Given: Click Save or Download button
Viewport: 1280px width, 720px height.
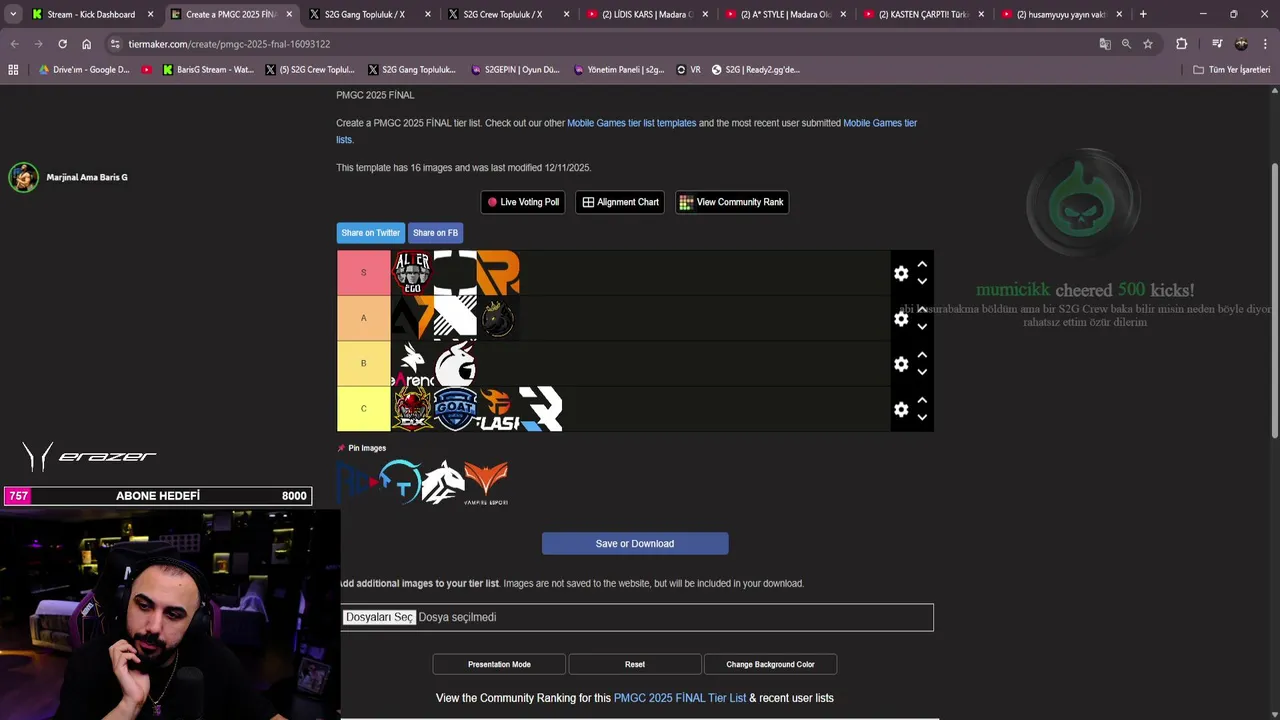Looking at the screenshot, I should [x=635, y=544].
